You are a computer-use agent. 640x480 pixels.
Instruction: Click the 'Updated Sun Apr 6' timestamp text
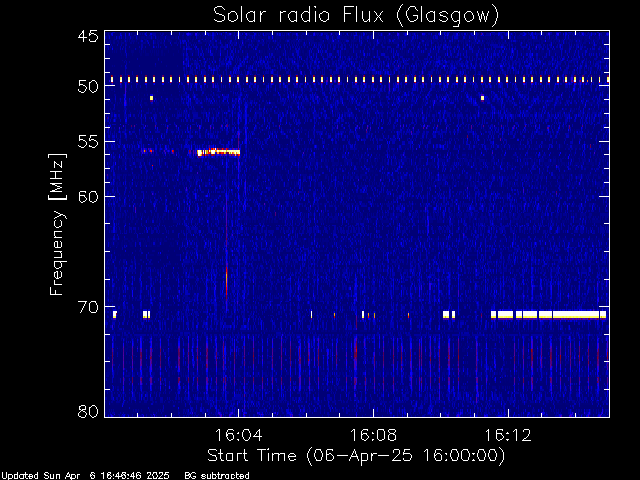[85, 476]
